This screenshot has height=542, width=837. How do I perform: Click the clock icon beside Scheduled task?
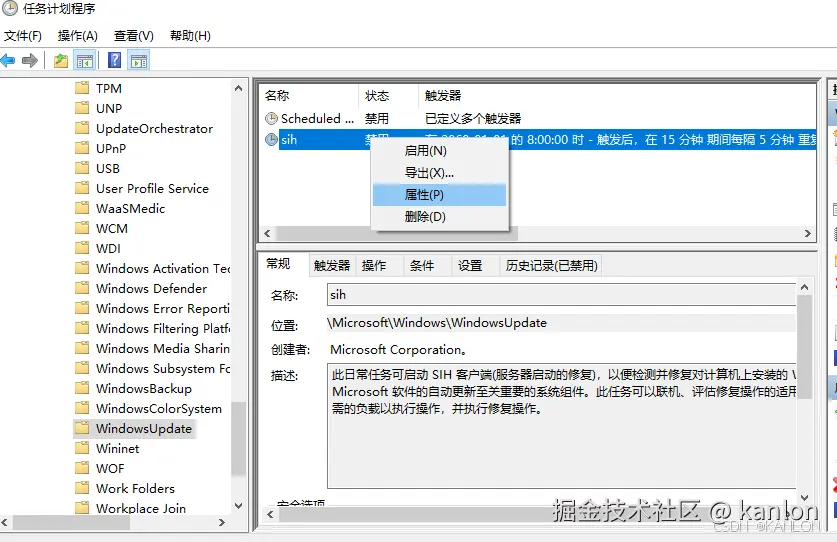pos(271,118)
